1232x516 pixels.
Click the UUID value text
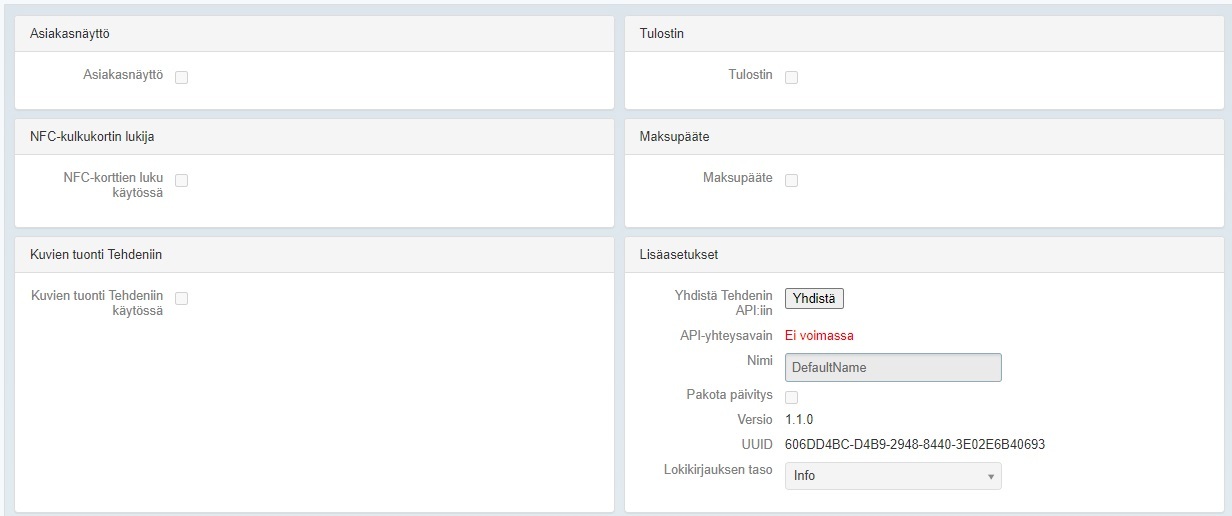[x=914, y=444]
